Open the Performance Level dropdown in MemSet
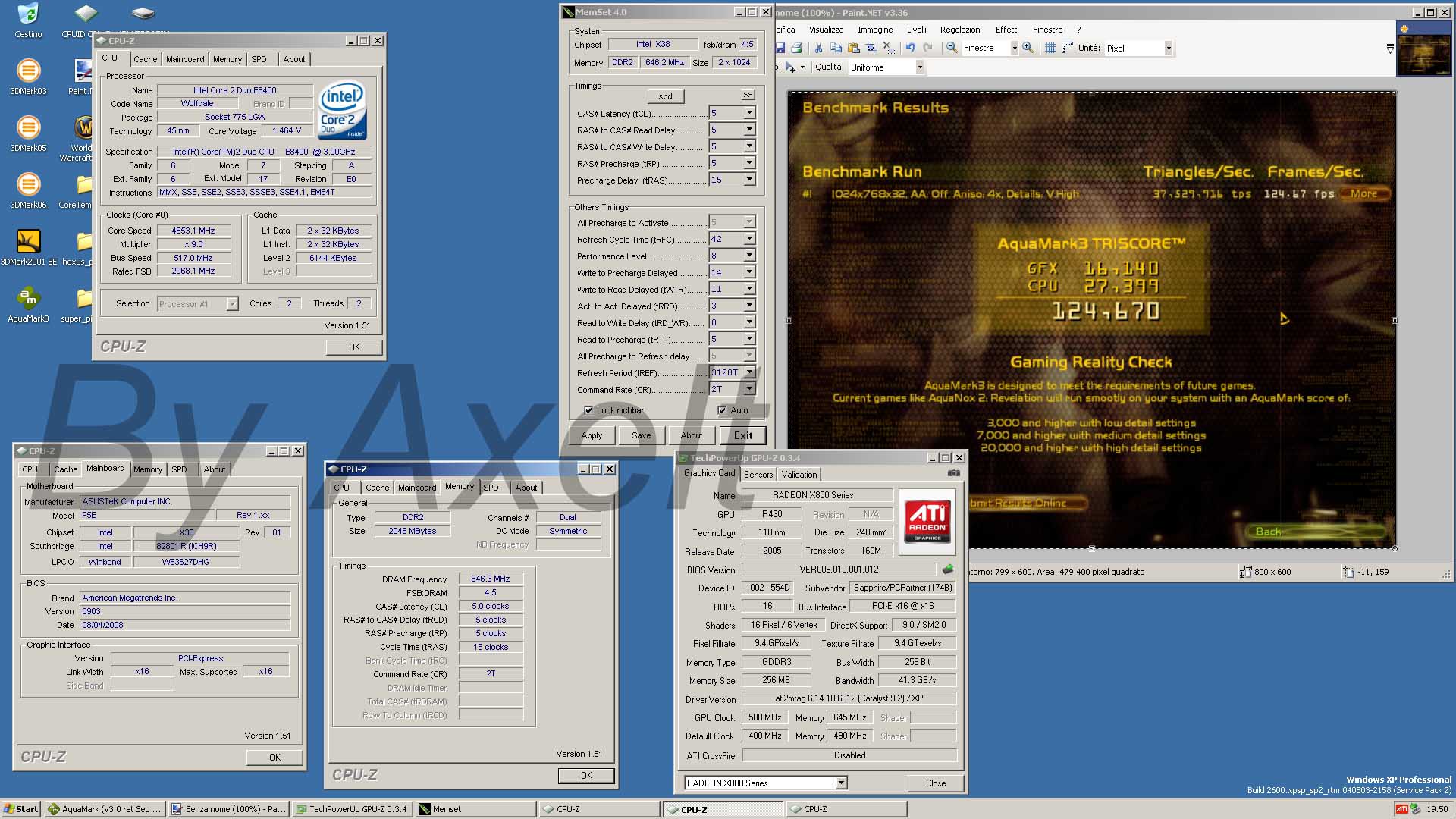 coord(749,256)
